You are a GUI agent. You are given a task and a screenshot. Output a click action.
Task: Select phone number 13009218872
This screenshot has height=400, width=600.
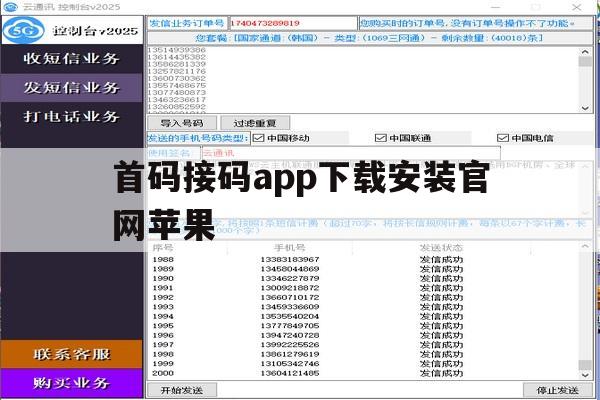[x=290, y=288]
